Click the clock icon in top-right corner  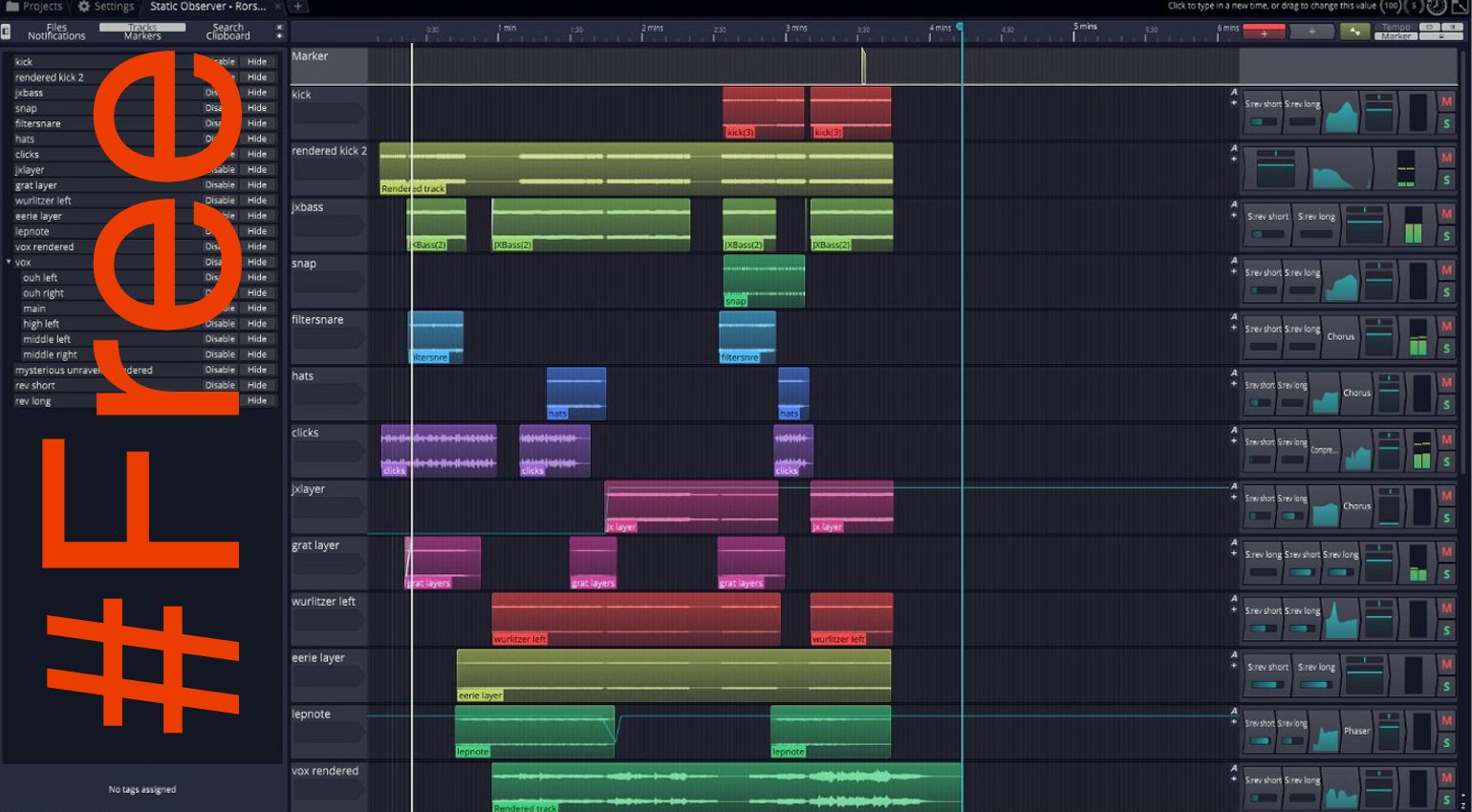pos(1436,7)
